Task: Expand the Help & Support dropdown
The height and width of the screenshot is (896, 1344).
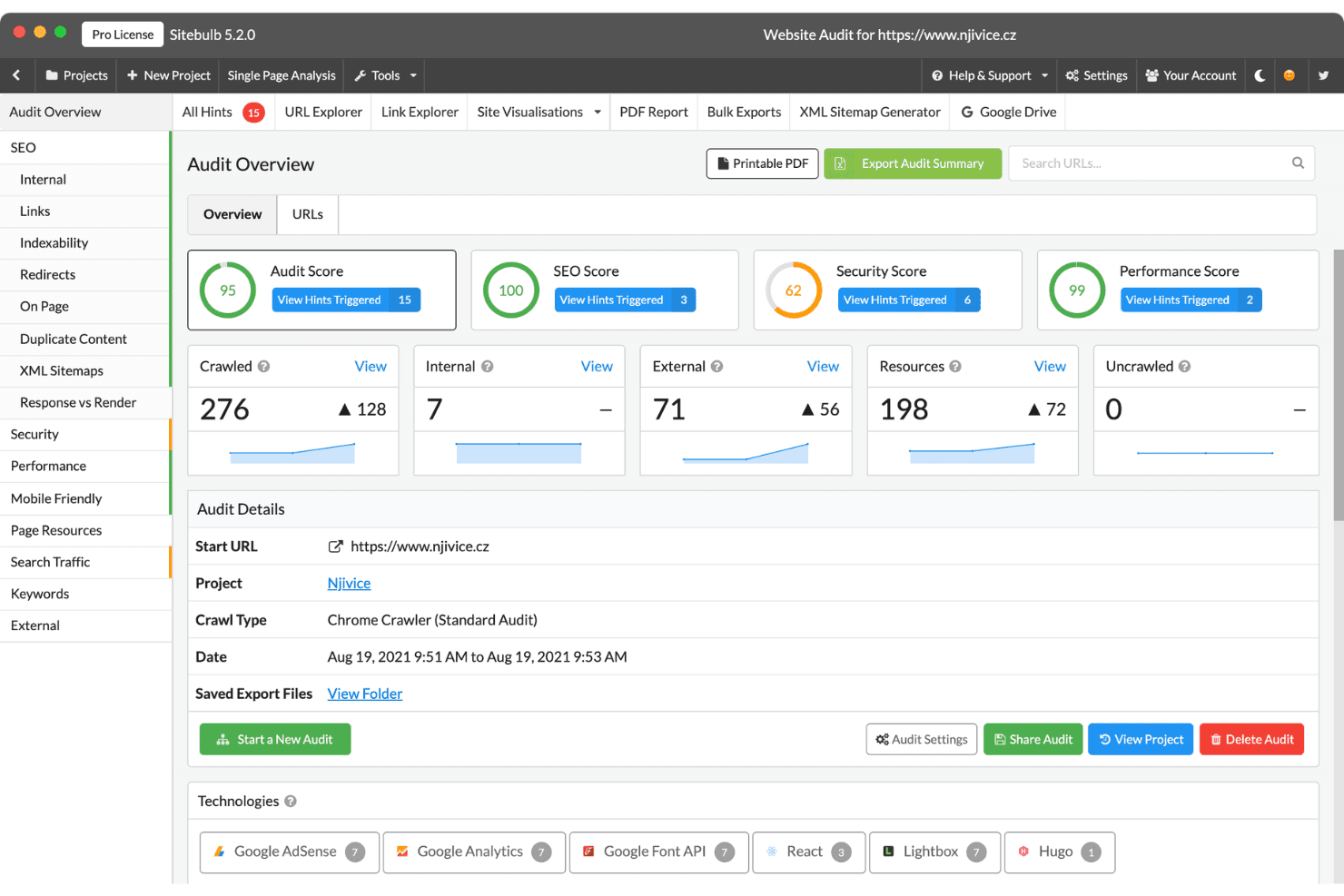Action: pos(990,75)
